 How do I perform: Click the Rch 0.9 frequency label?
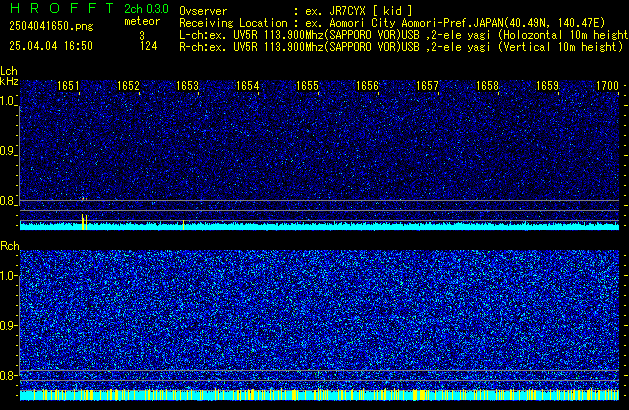click(8, 325)
